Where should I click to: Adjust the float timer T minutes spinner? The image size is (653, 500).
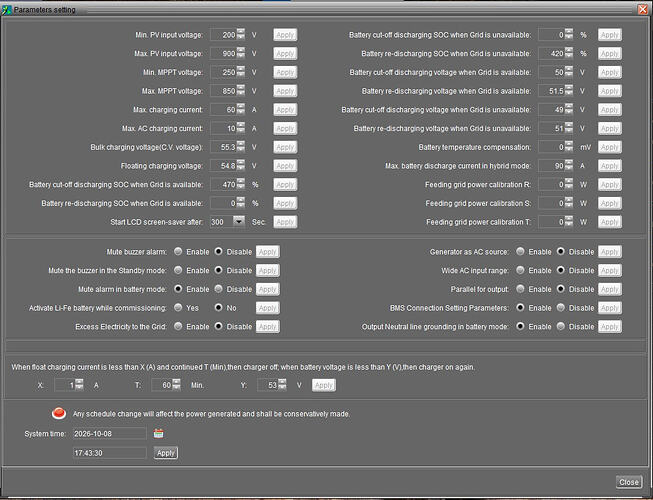pos(177,385)
